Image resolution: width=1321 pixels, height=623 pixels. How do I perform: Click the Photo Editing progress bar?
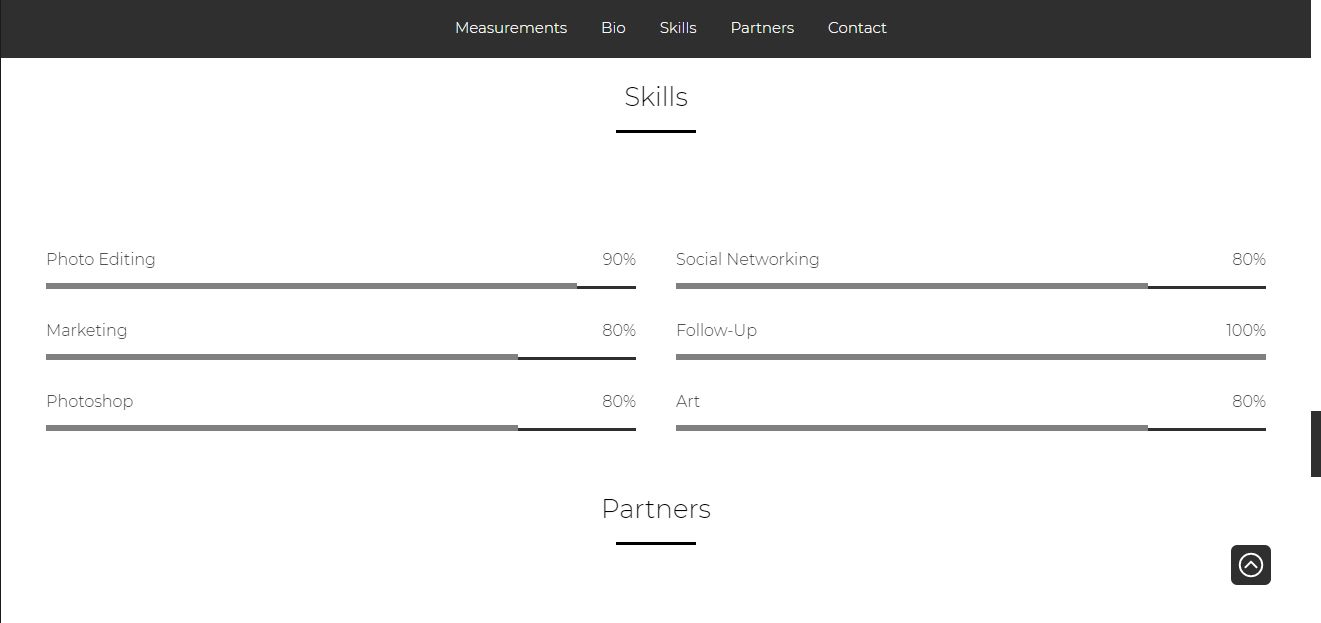pyautogui.click(x=341, y=286)
